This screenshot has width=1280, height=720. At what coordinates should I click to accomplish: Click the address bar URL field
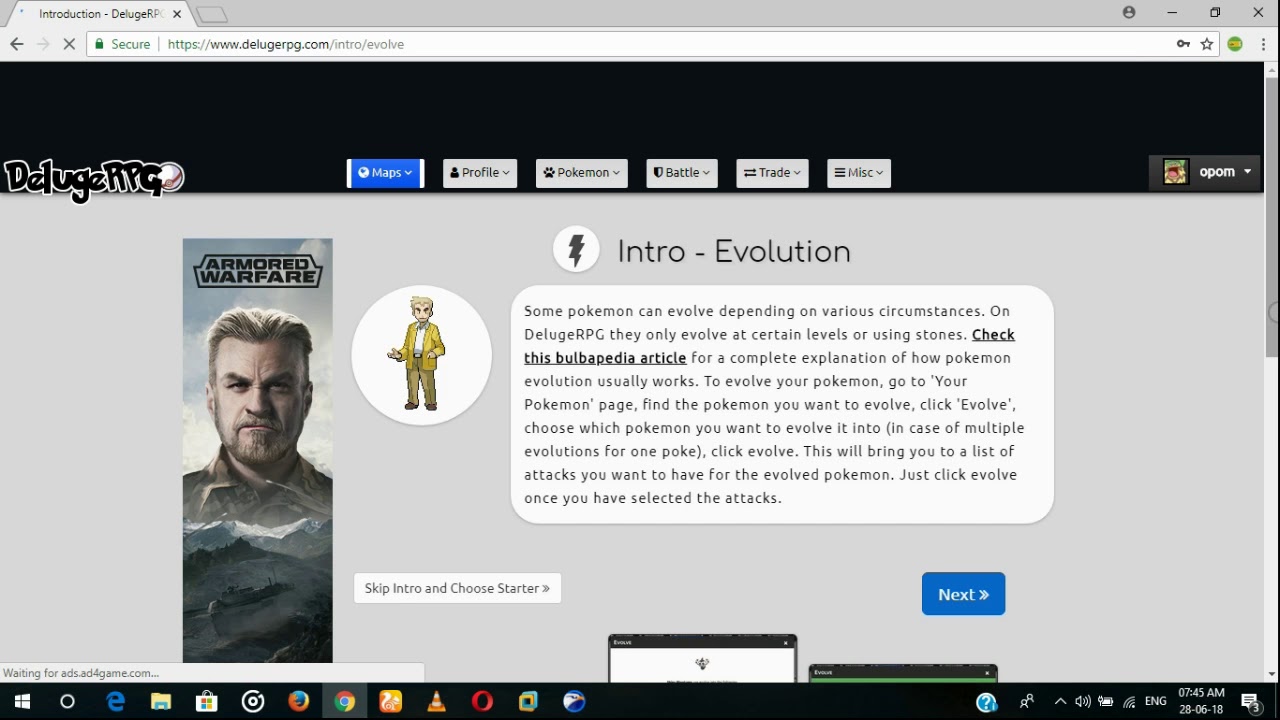click(640, 44)
